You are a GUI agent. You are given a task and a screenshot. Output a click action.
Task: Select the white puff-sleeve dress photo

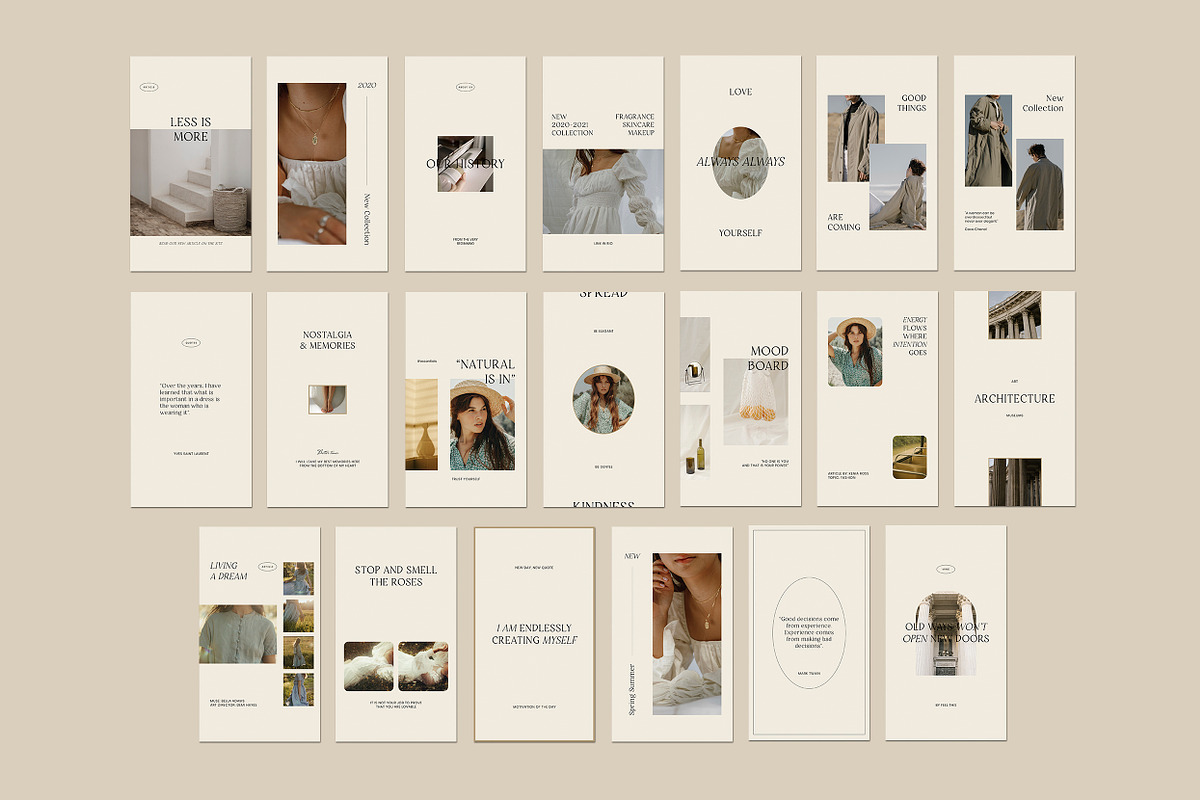603,191
